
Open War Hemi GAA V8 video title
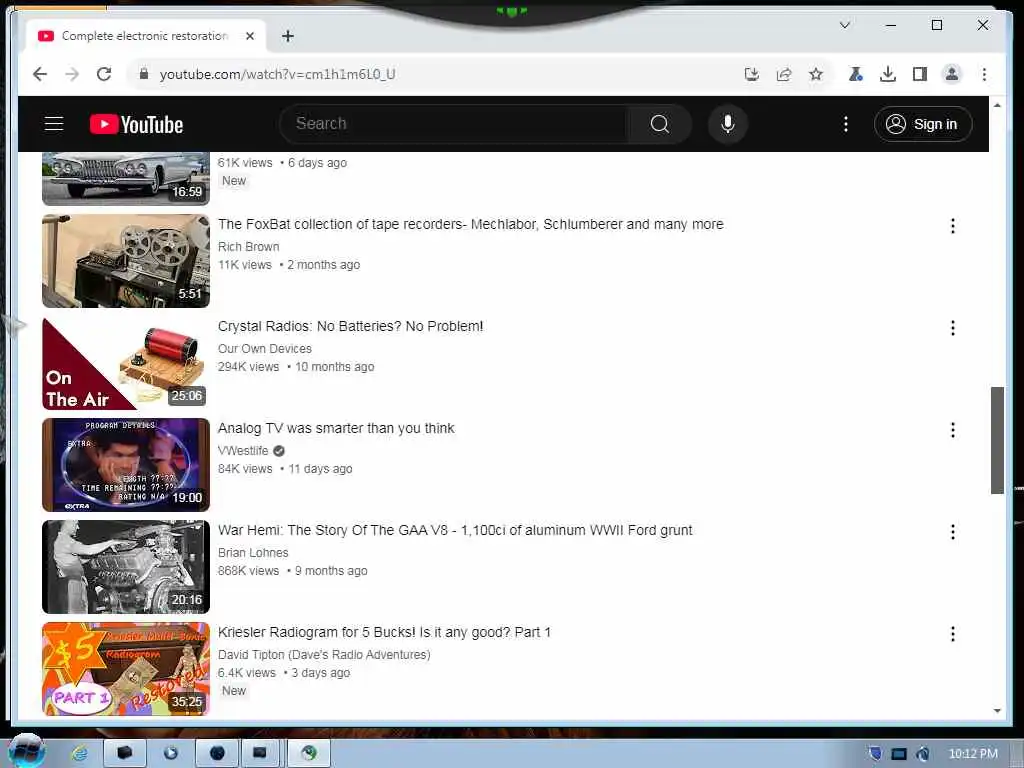(455, 530)
